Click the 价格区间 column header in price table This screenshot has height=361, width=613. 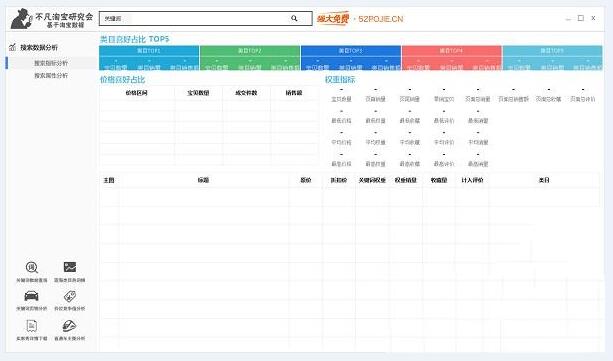tap(136, 93)
